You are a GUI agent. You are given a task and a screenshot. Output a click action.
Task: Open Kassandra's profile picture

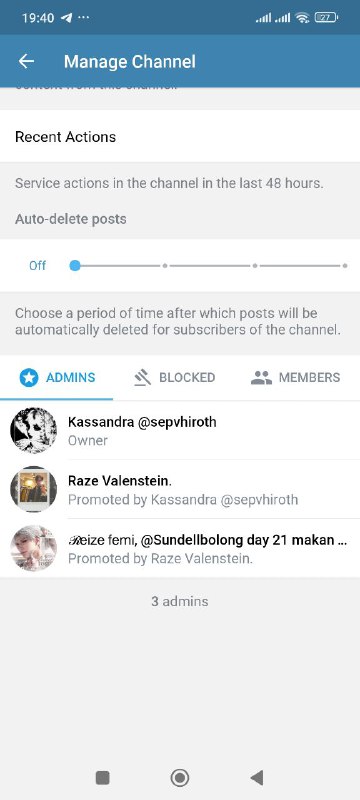tap(33, 430)
